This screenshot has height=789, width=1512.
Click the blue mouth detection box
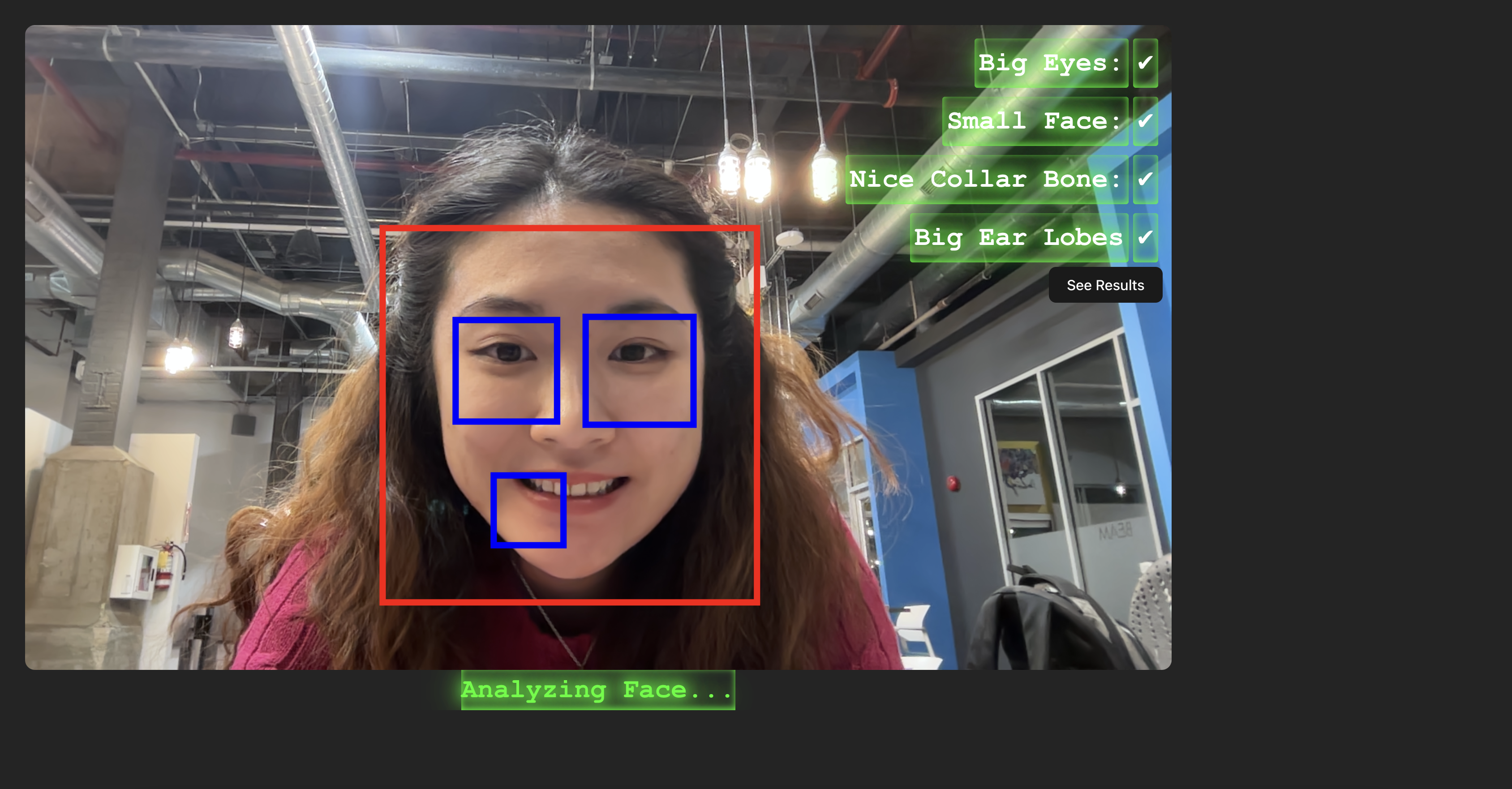pyautogui.click(x=528, y=510)
